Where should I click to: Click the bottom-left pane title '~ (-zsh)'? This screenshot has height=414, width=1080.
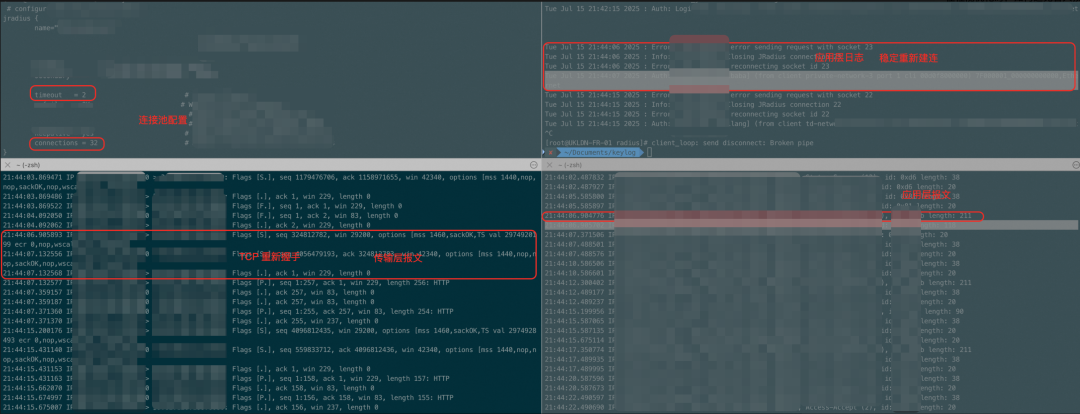[x=26, y=166]
